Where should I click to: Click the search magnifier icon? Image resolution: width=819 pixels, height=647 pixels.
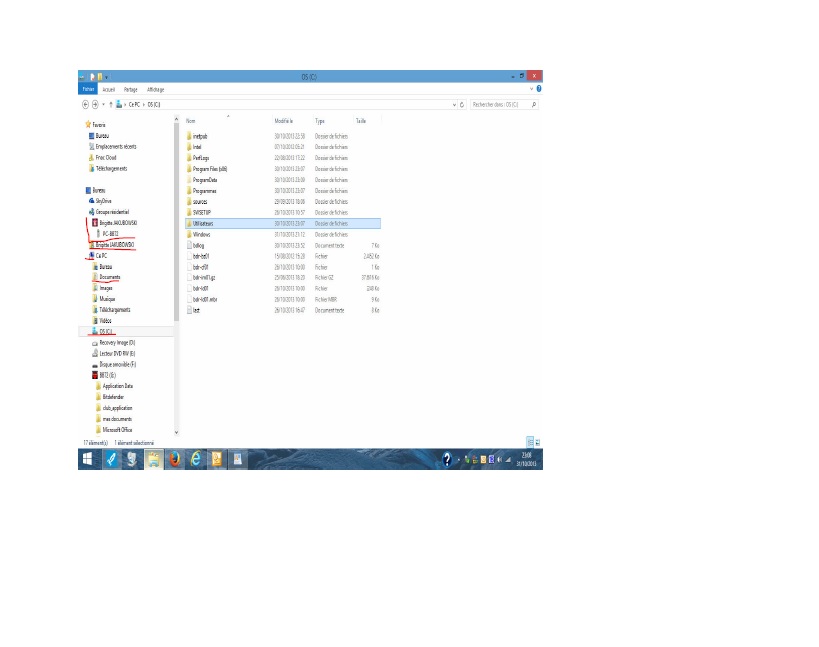(x=534, y=104)
